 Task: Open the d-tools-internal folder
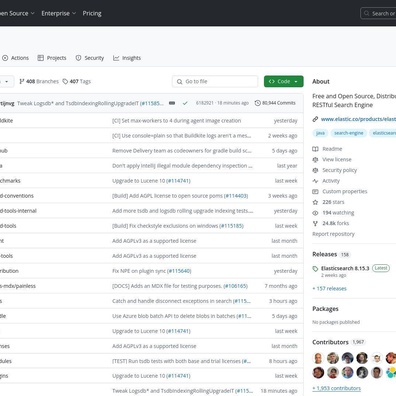tap(18, 211)
